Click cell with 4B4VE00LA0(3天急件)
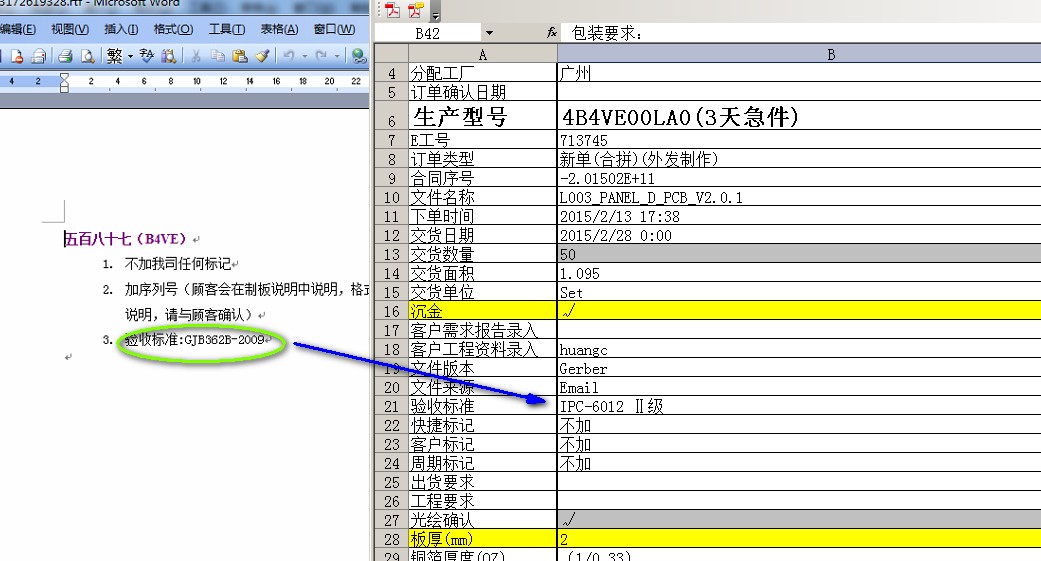1041x561 pixels. [x=799, y=116]
